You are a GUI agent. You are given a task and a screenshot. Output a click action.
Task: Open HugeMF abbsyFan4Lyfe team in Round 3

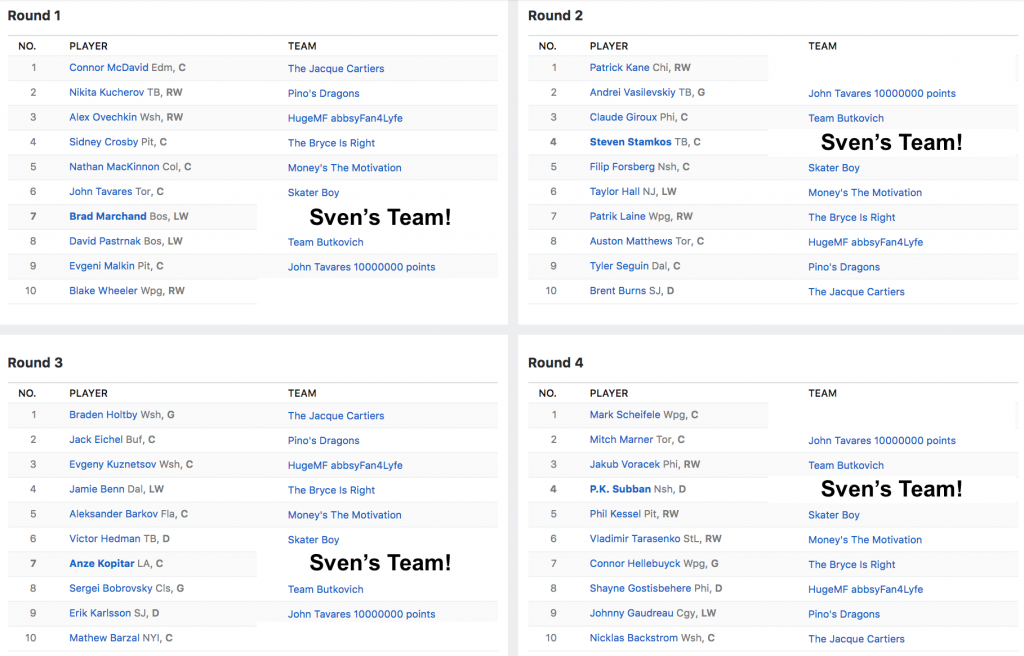point(345,465)
